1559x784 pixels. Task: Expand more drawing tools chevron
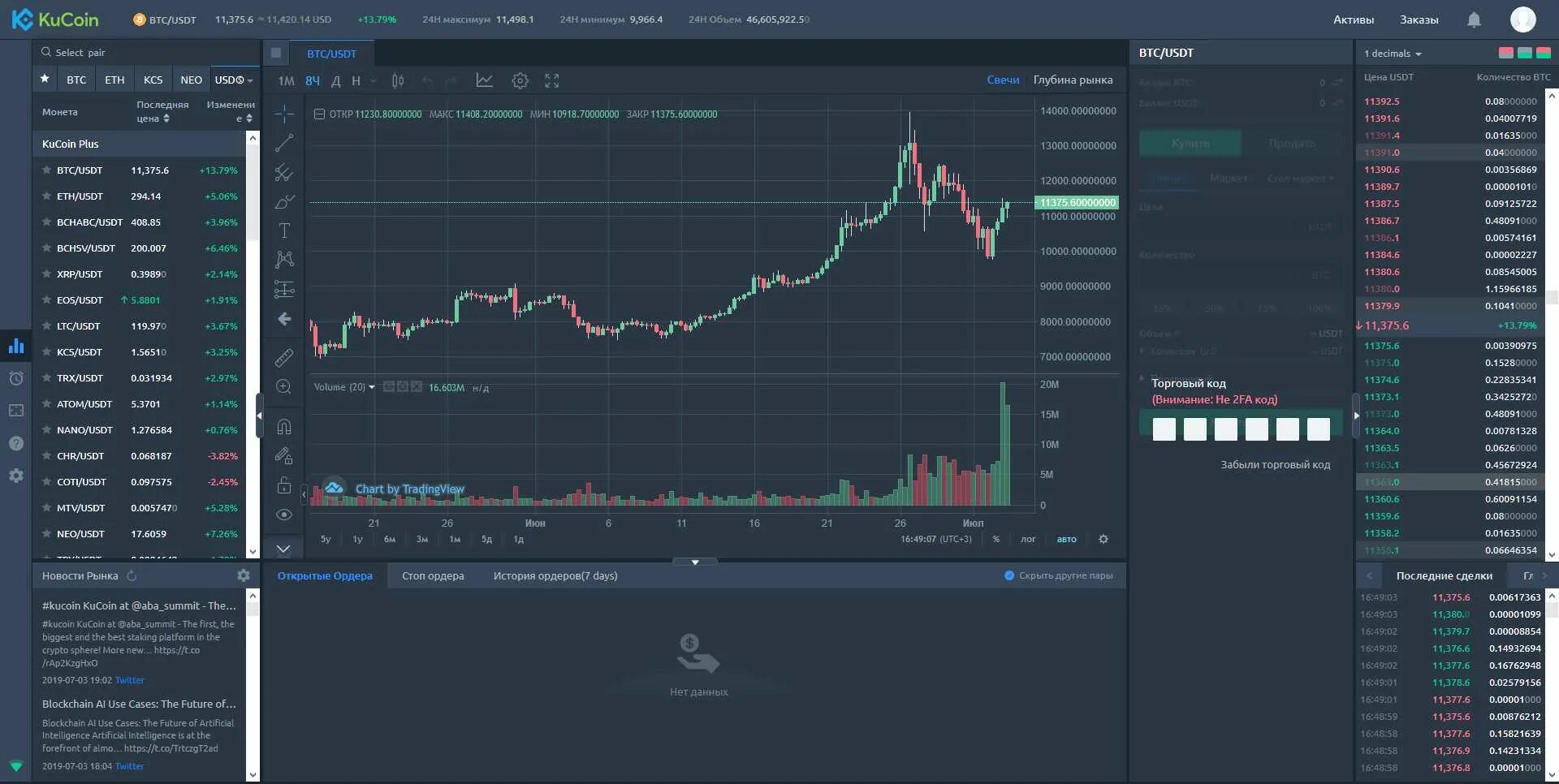pos(283,549)
